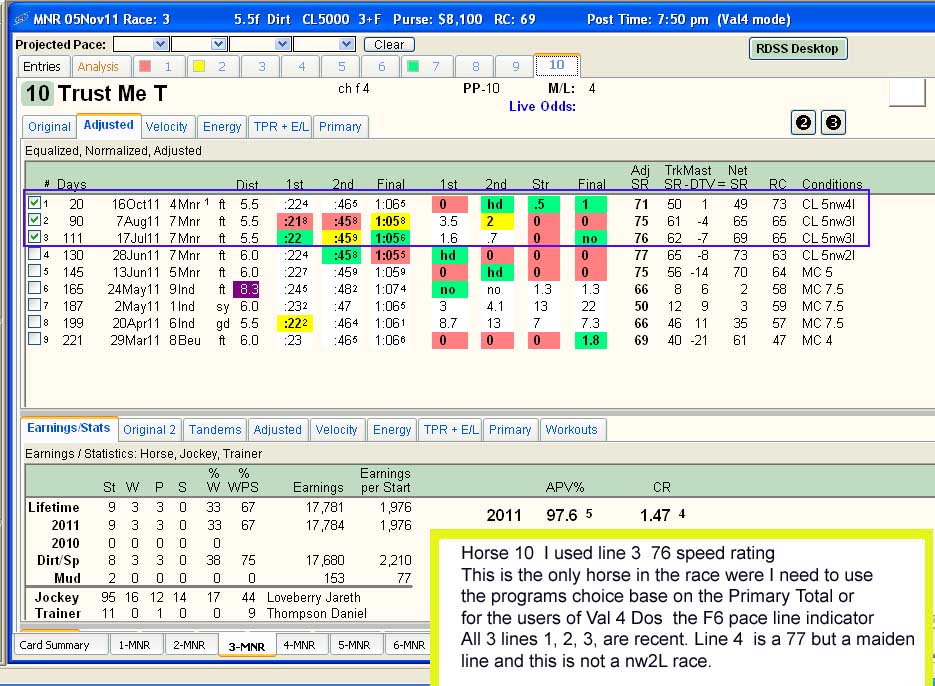The height and width of the screenshot is (686, 935).
Task: Open the second Projected Pace dropdown
Action: [218, 44]
